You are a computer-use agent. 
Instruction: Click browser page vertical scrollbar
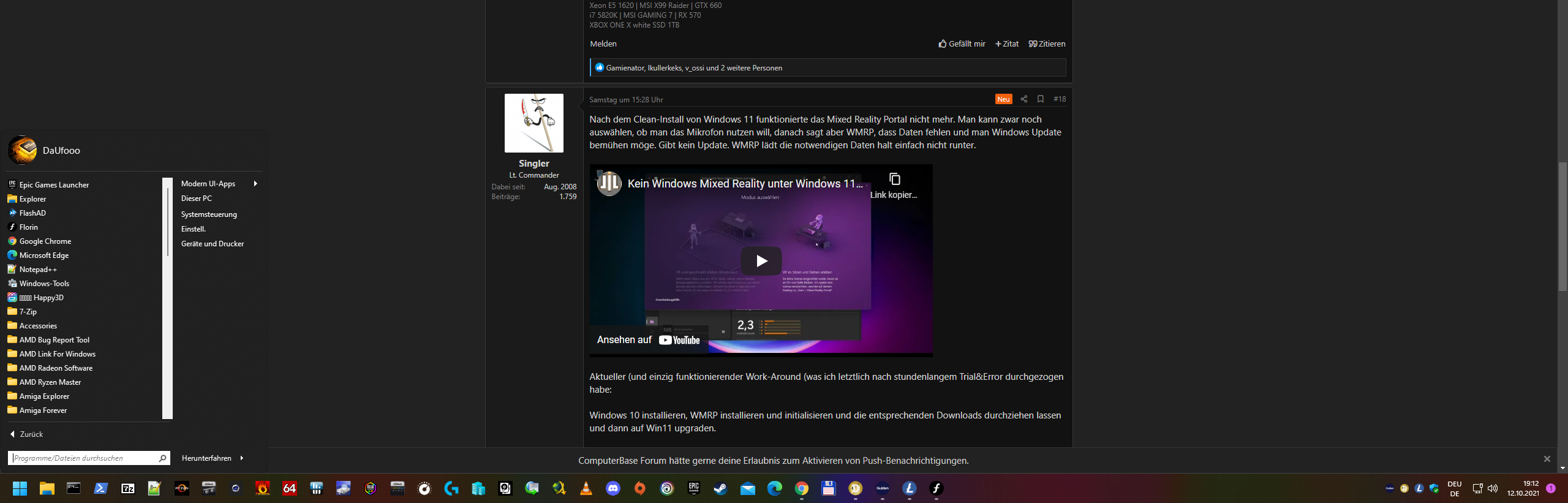1562,227
